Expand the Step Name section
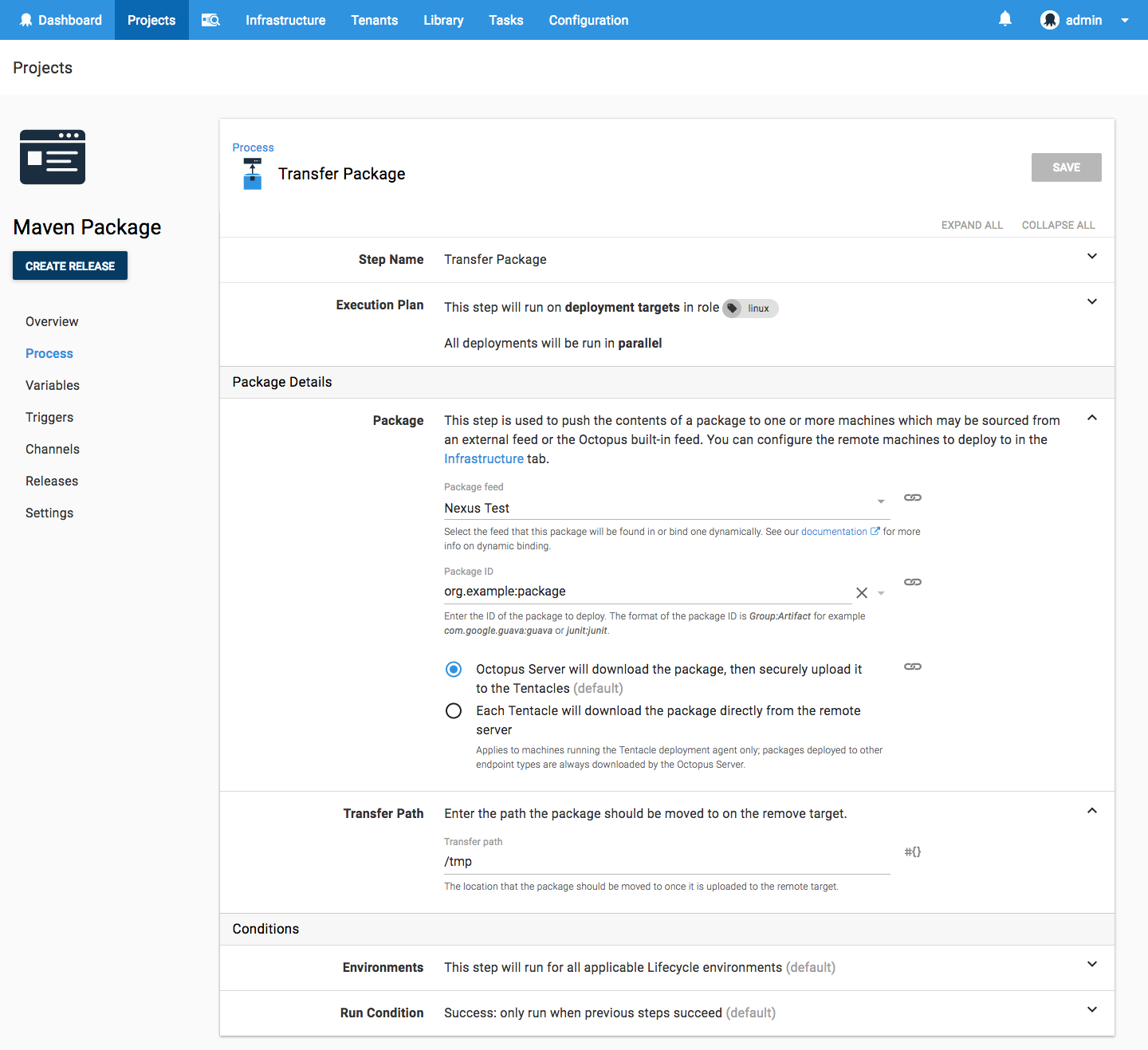1148x1050 pixels. (1092, 256)
